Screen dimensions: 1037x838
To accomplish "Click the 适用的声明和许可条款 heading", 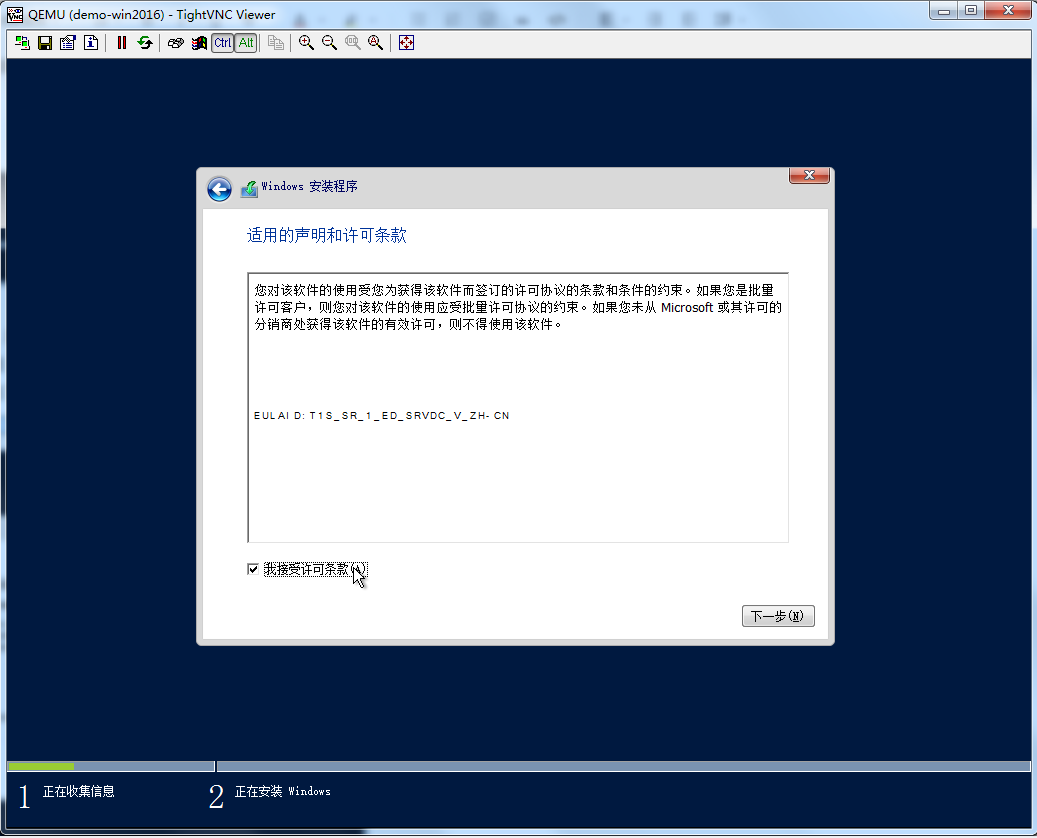I will [327, 235].
